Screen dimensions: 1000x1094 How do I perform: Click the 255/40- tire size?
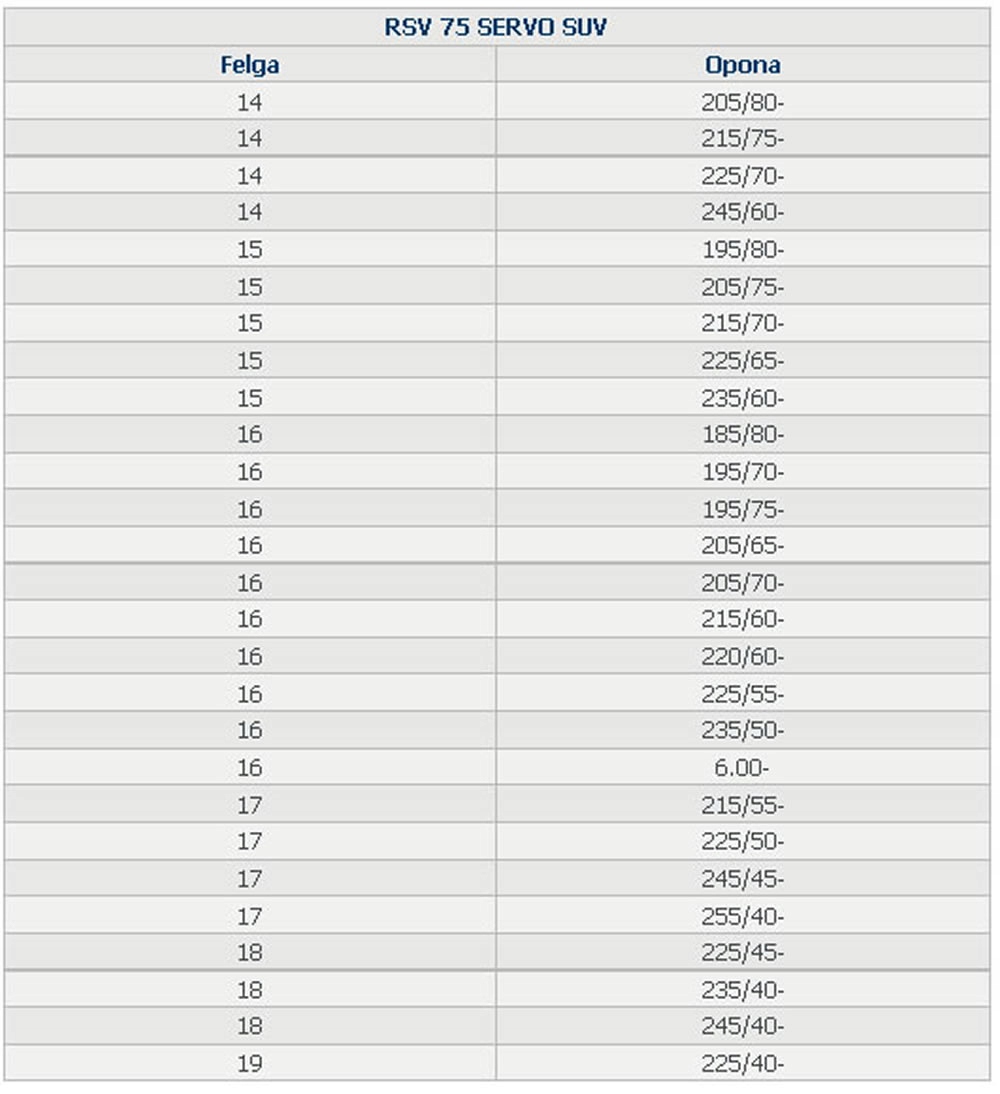[742, 916]
